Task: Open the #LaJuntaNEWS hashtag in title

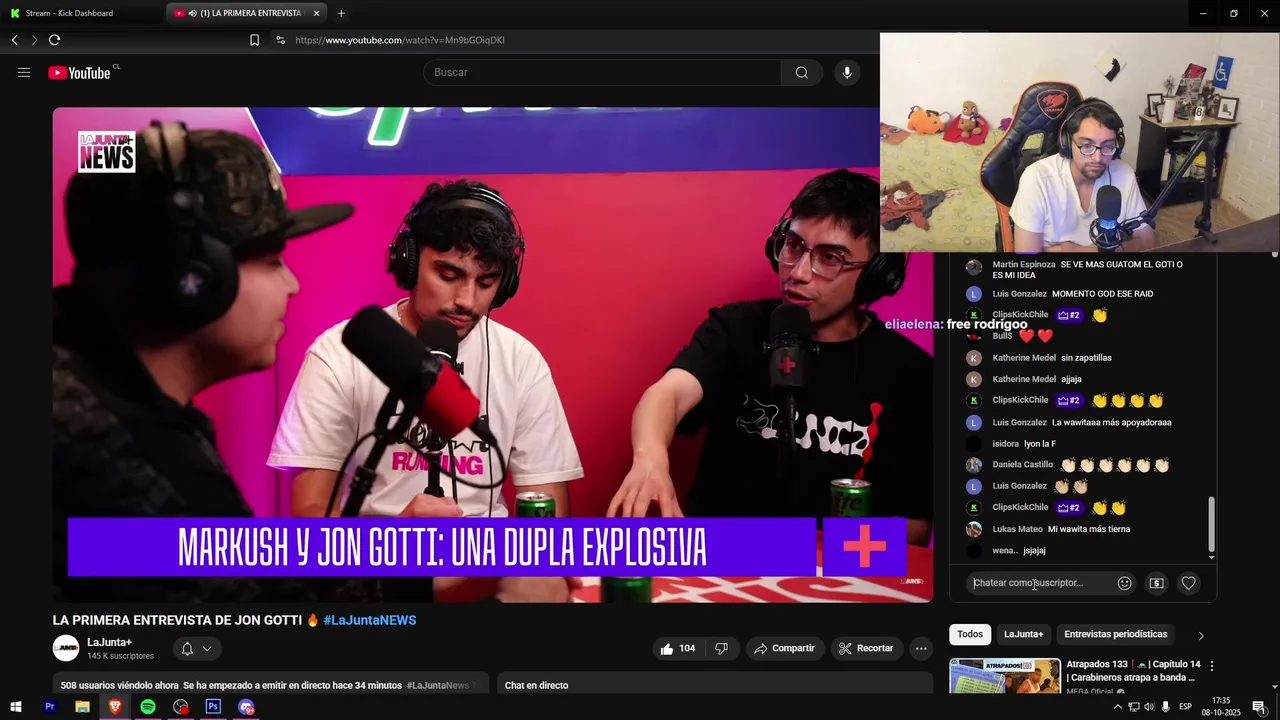Action: point(369,620)
